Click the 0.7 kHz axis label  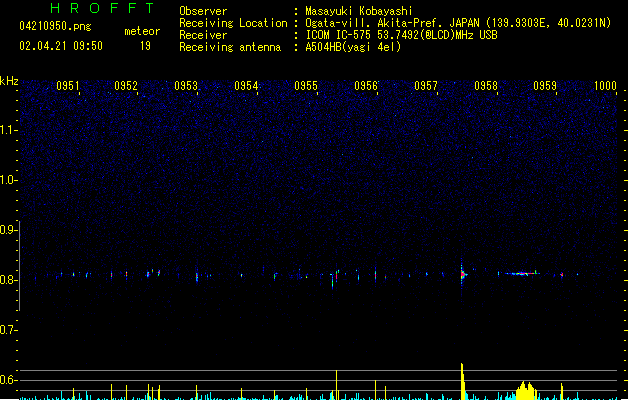(8, 330)
